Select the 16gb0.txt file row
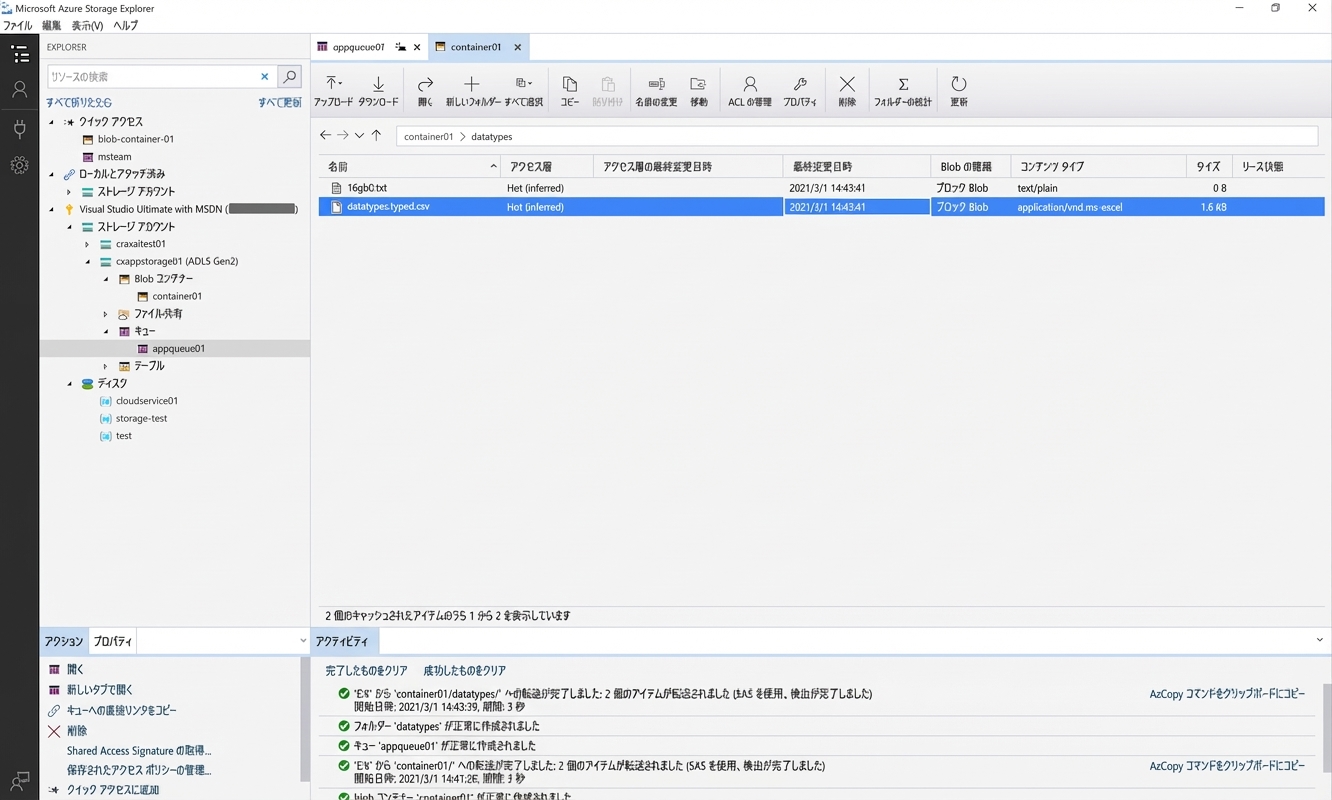This screenshot has width=1332, height=800. point(821,188)
